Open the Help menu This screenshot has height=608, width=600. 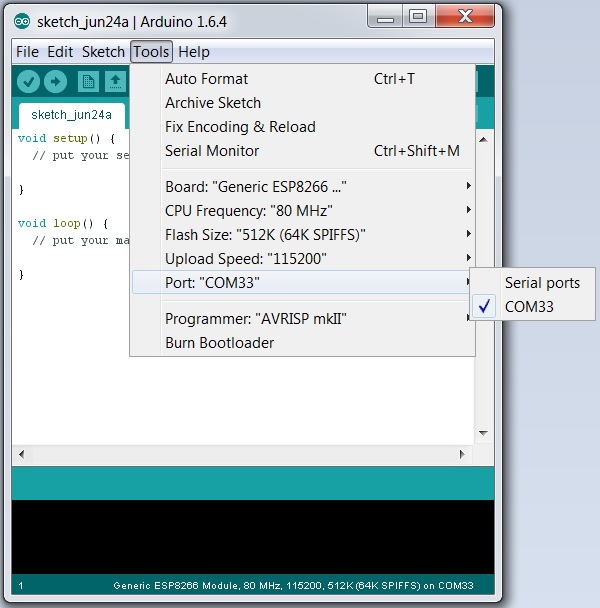pyautogui.click(x=194, y=52)
